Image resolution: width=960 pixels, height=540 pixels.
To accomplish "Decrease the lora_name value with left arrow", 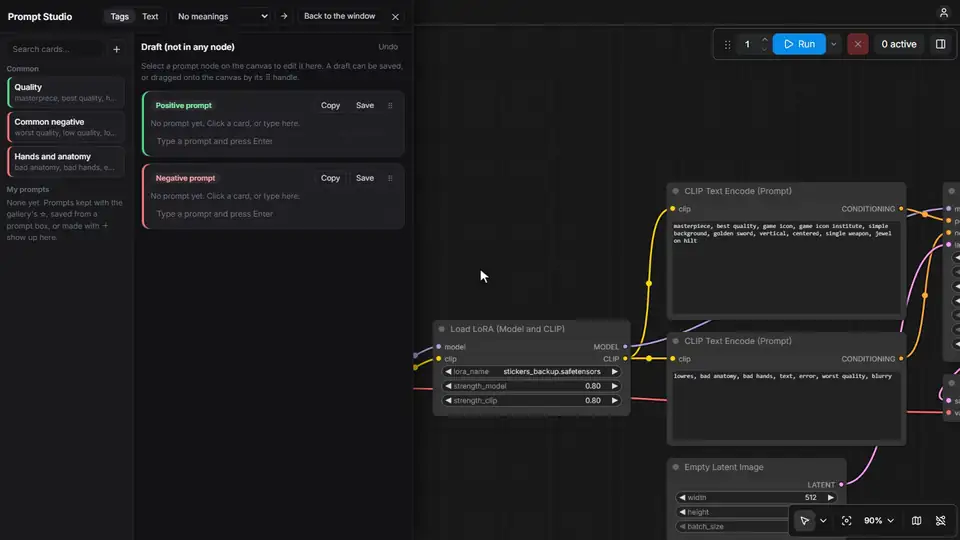I will (448, 372).
